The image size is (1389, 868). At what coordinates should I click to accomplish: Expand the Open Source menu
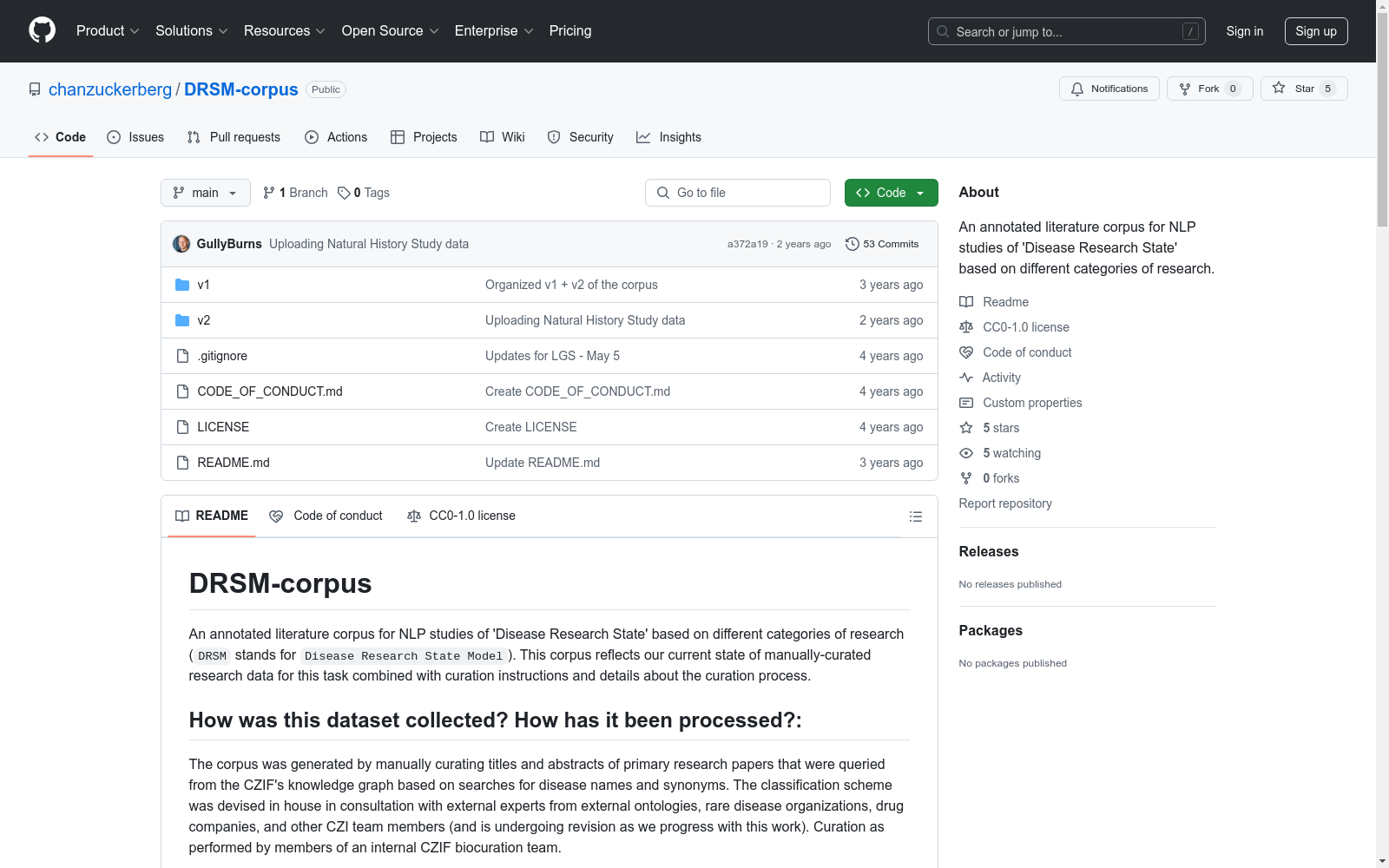coord(391,31)
